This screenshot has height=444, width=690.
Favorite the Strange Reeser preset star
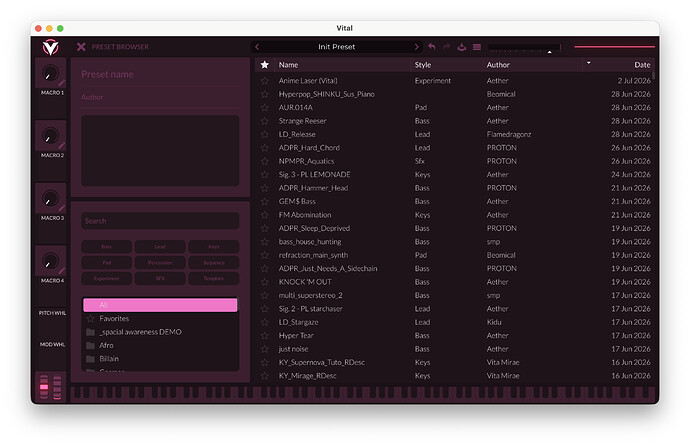click(264, 121)
